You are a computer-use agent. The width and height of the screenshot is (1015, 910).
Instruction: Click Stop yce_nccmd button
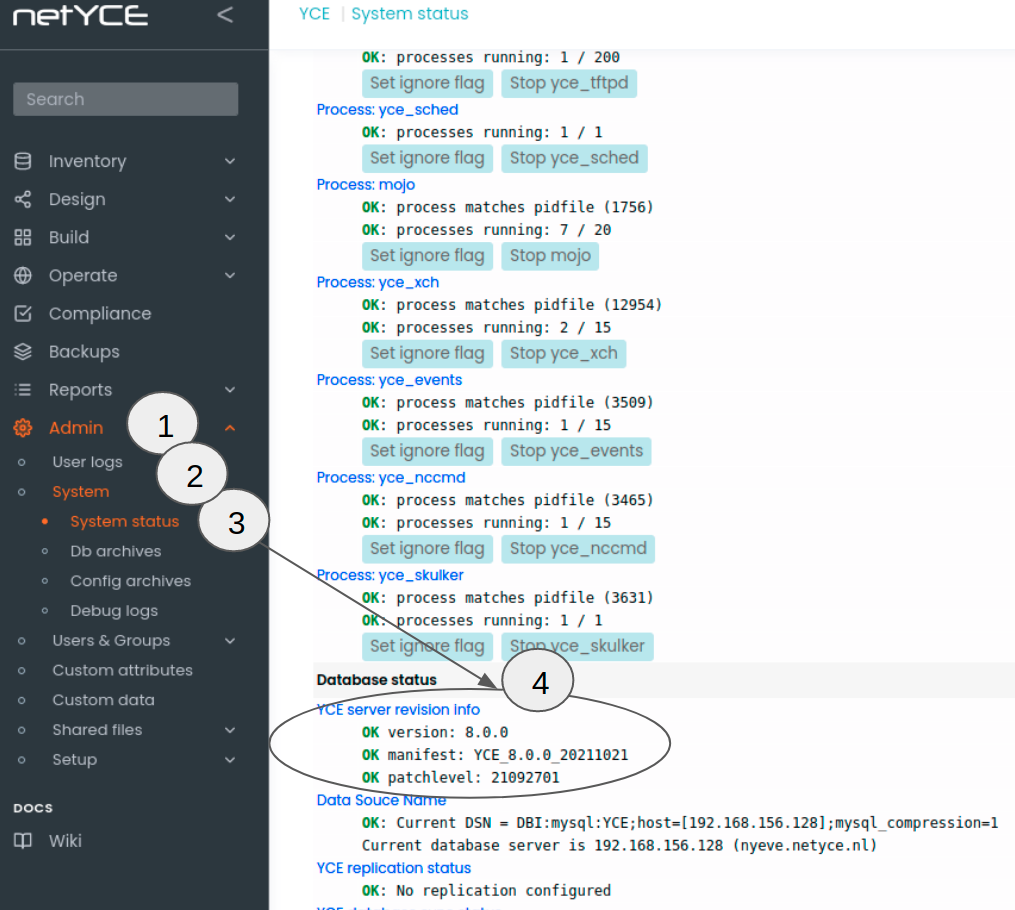point(578,549)
